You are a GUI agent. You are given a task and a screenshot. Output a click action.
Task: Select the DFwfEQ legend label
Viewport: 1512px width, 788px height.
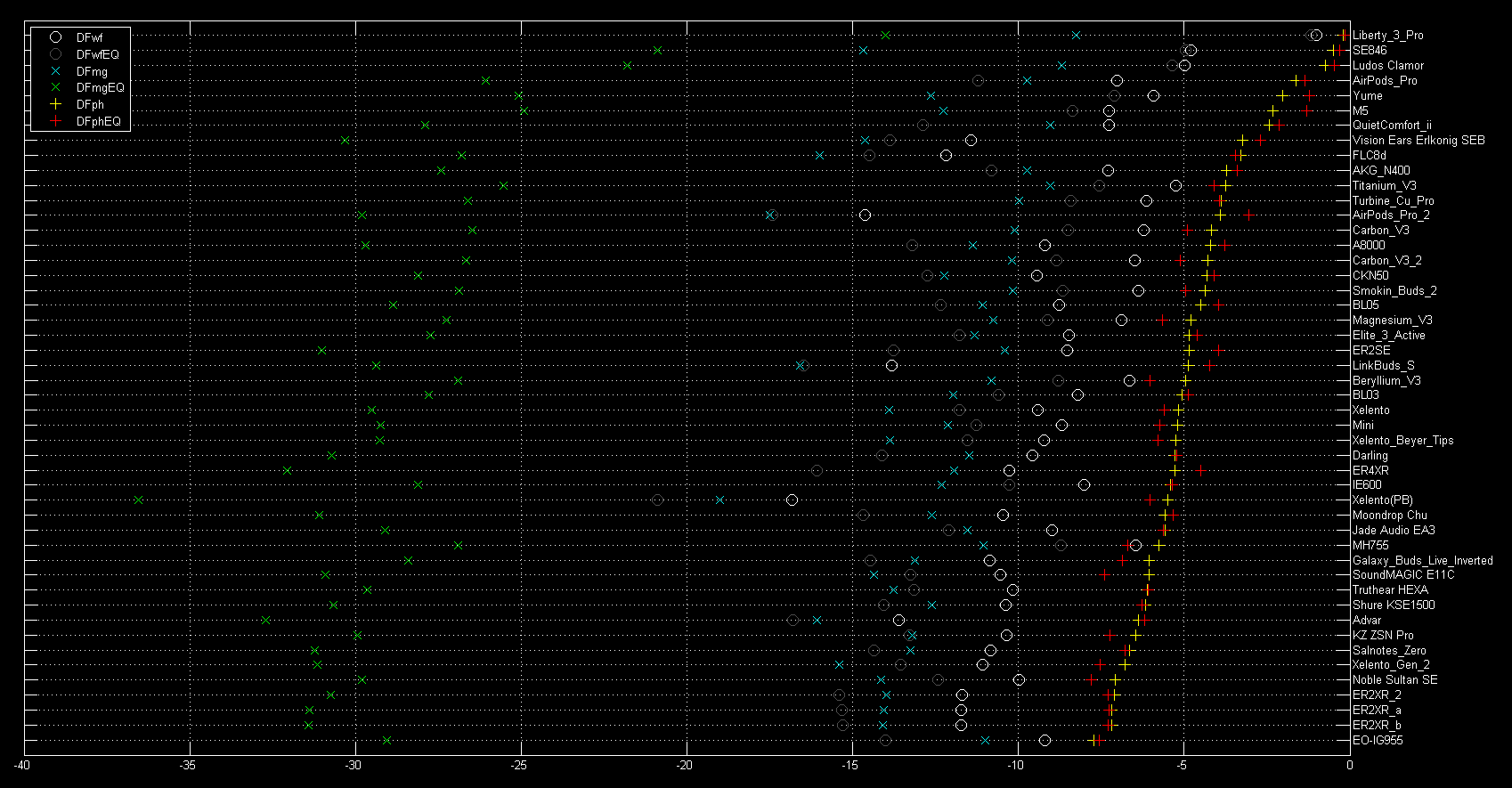97,54
